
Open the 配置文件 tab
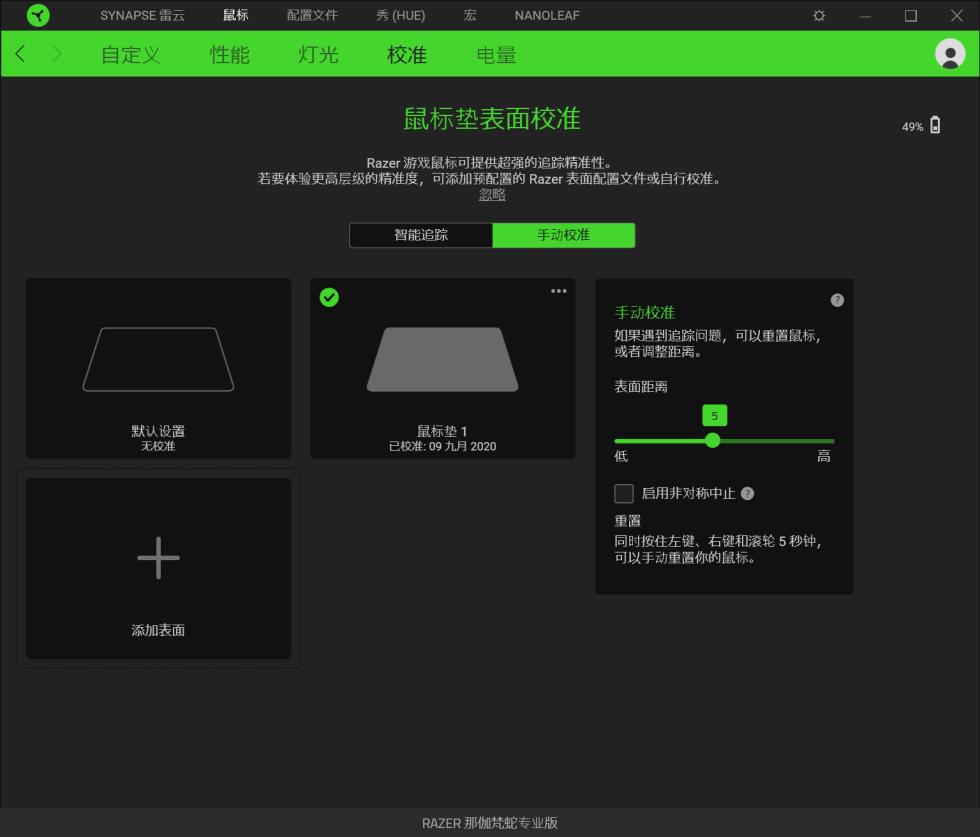312,16
